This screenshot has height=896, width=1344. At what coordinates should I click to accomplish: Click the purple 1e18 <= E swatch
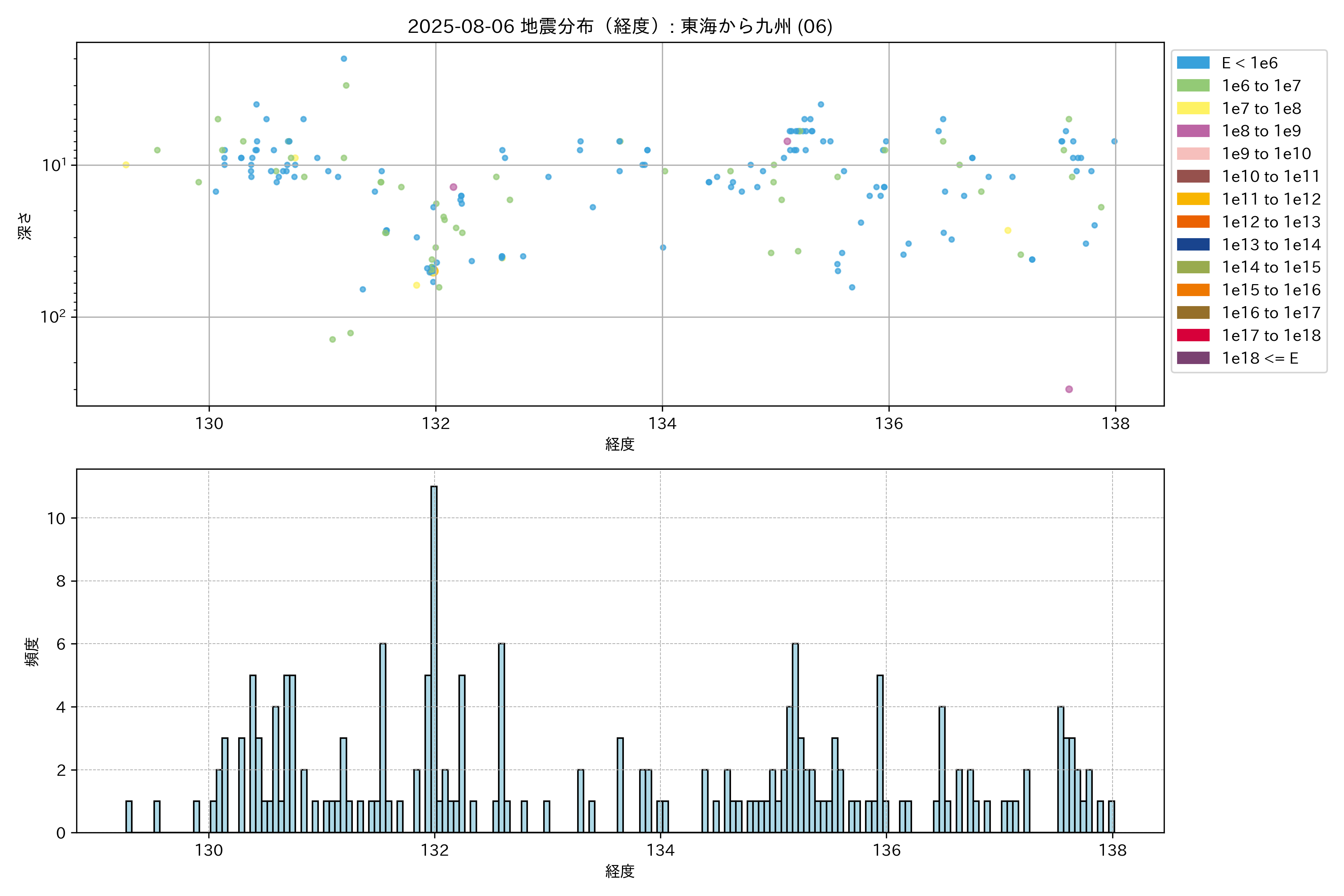[x=1192, y=358]
